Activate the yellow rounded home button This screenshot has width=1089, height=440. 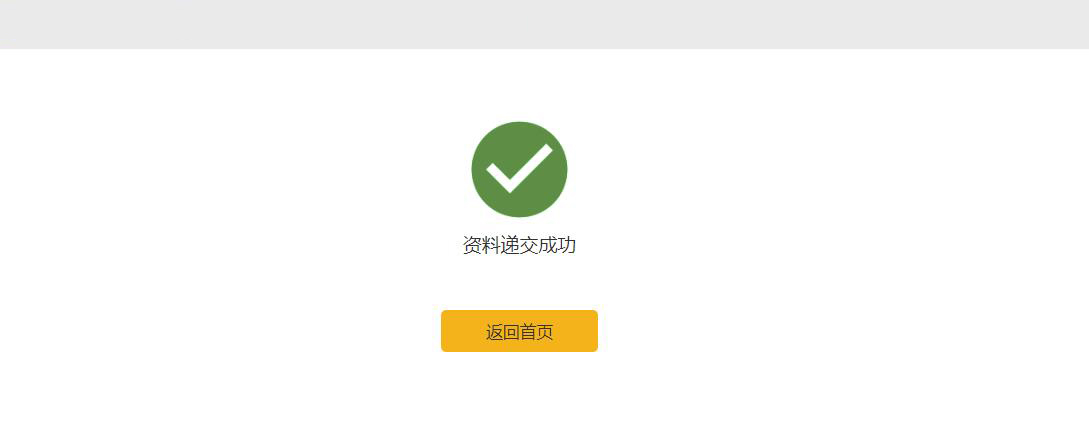519,331
